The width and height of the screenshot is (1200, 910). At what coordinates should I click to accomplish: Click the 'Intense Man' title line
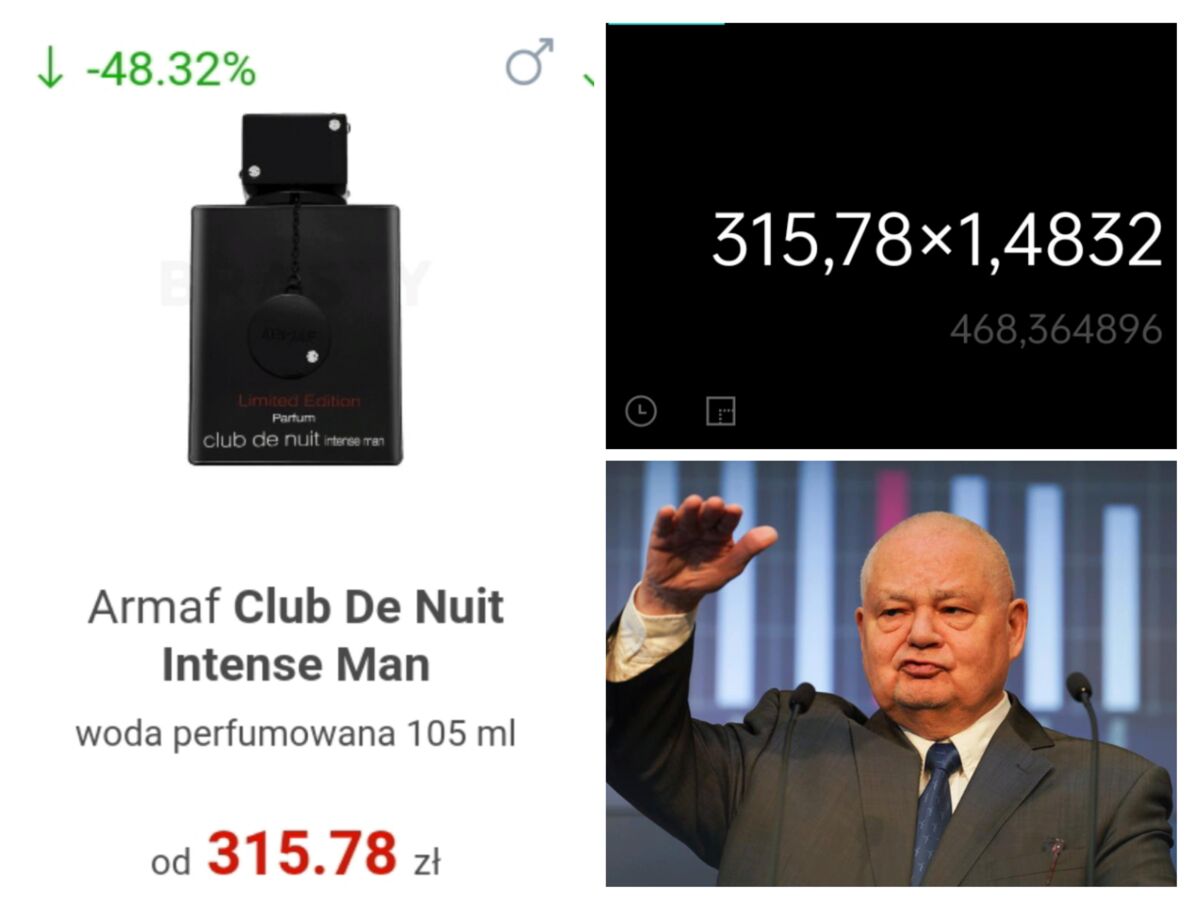[296, 665]
